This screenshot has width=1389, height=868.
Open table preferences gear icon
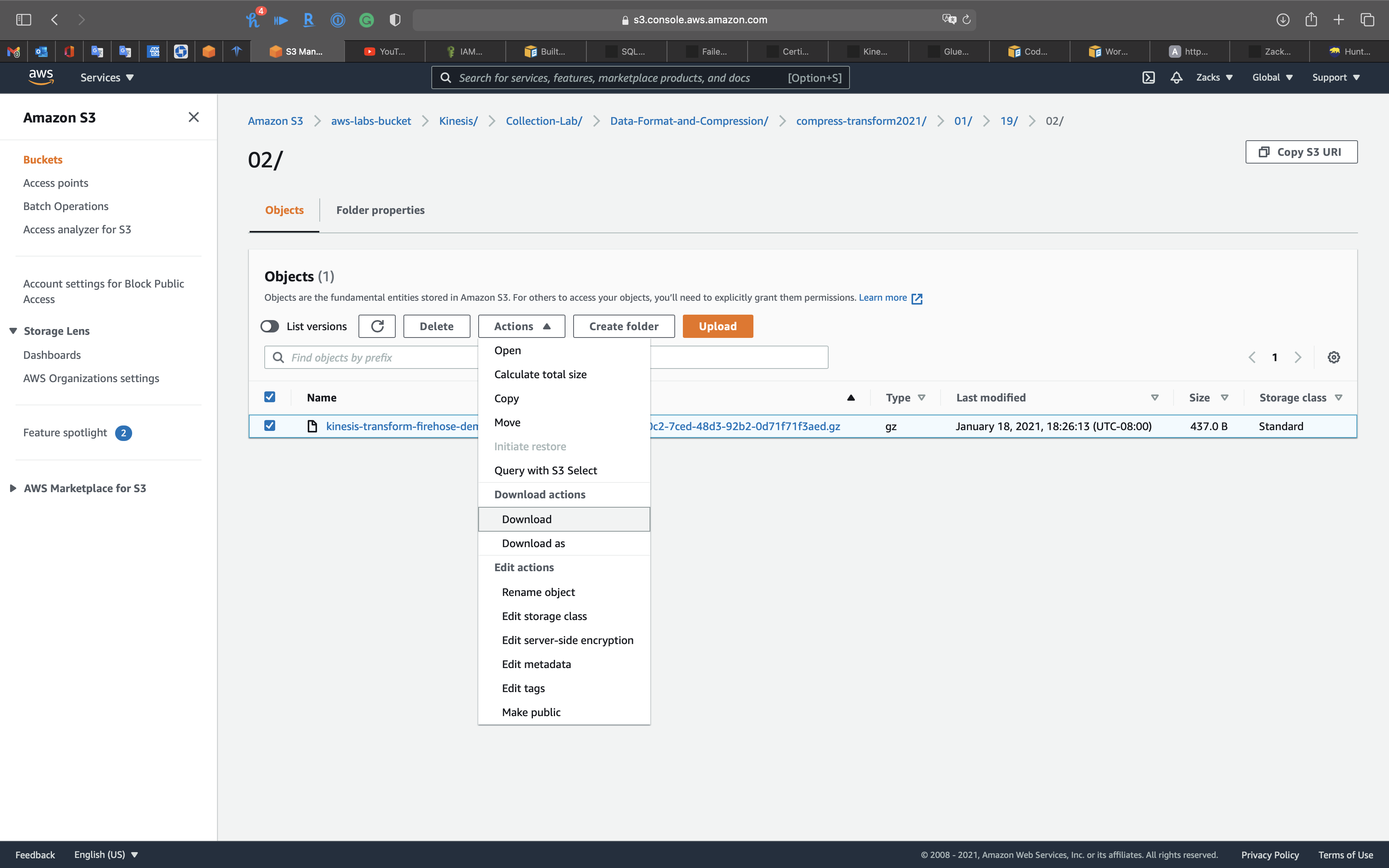click(x=1333, y=357)
